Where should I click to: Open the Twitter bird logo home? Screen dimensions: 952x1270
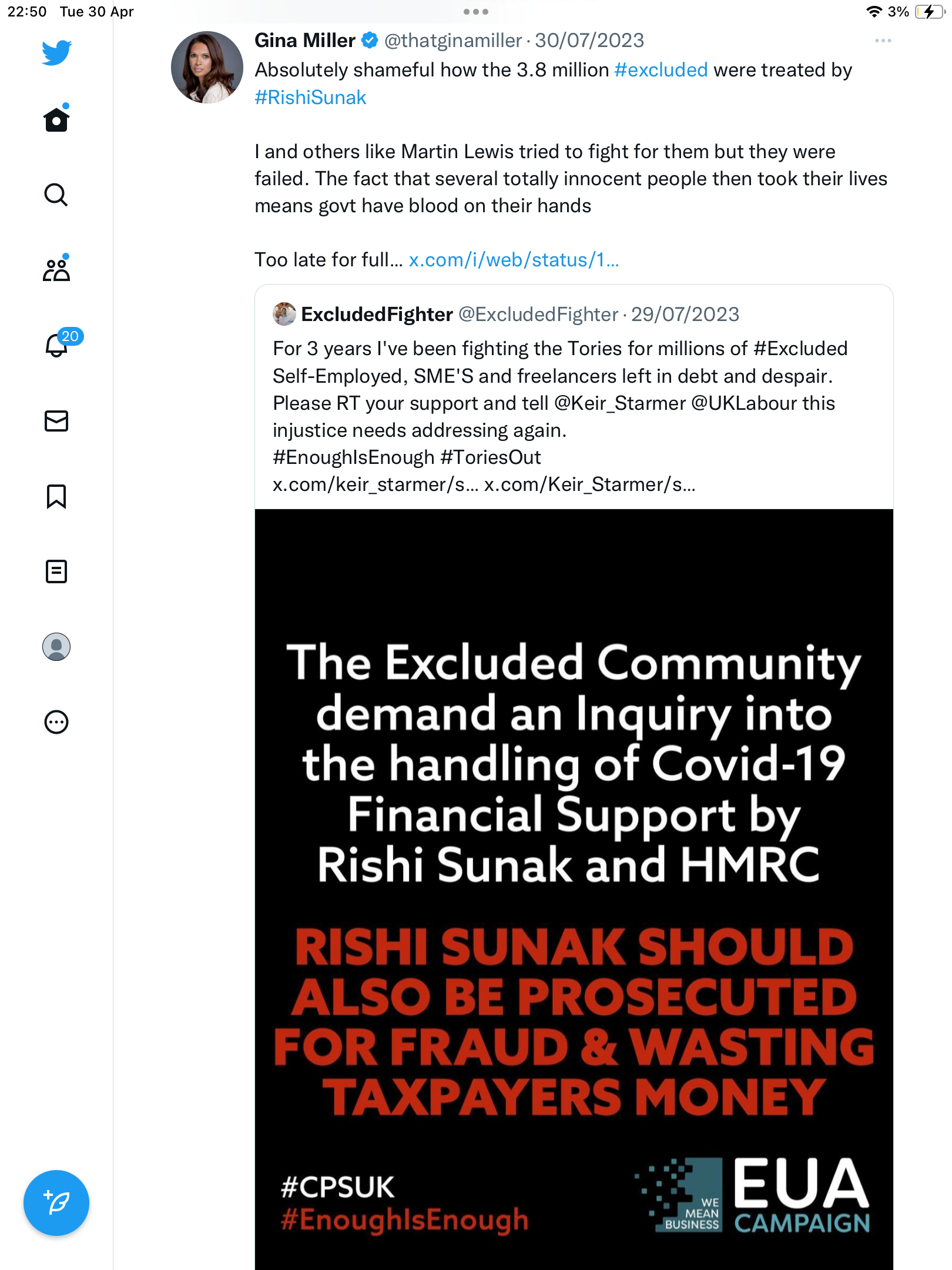[x=56, y=52]
